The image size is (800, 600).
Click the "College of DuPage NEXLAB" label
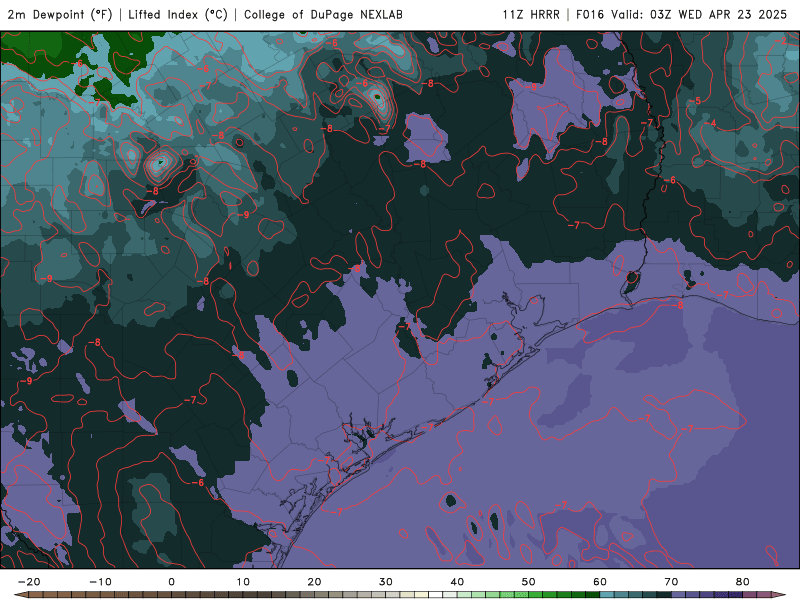(323, 14)
